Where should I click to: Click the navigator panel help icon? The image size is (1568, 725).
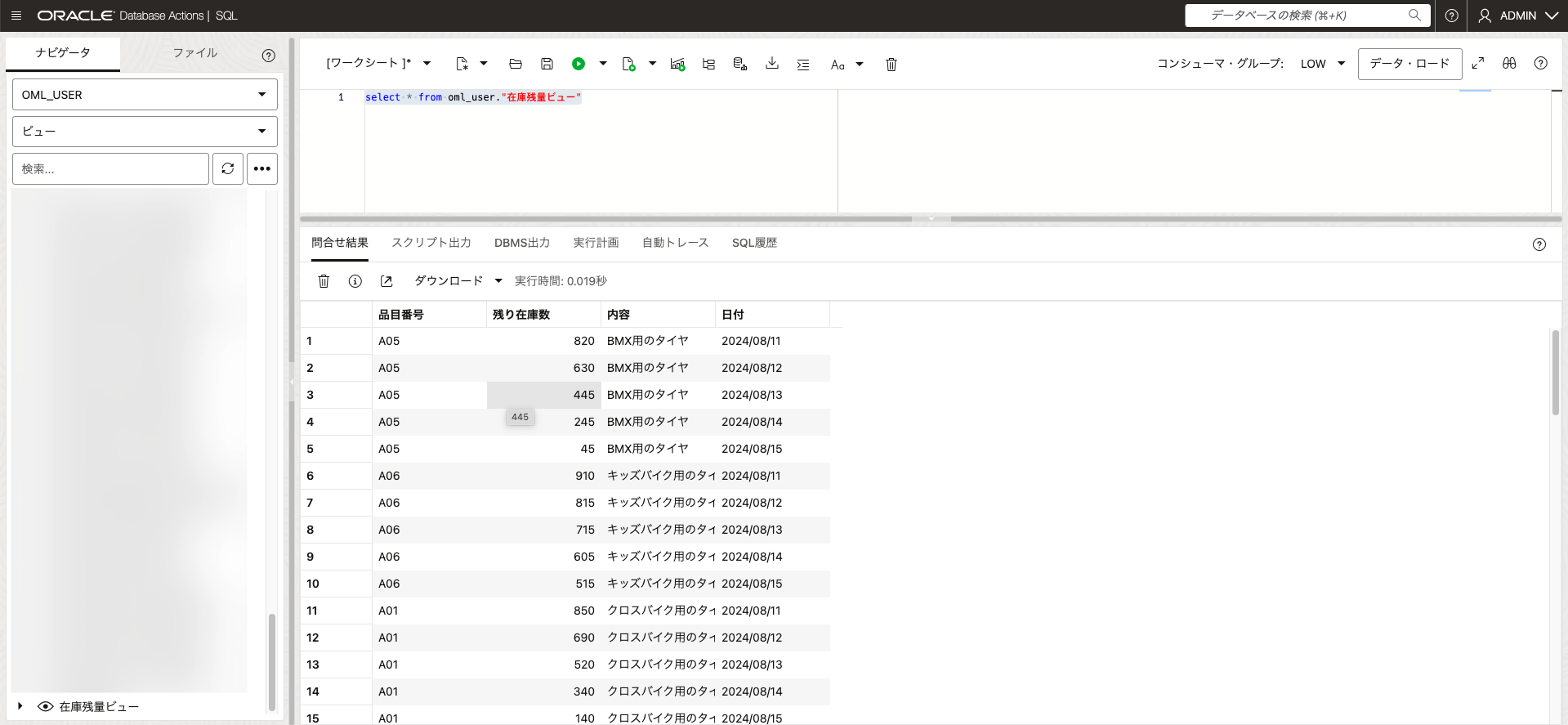[x=269, y=56]
